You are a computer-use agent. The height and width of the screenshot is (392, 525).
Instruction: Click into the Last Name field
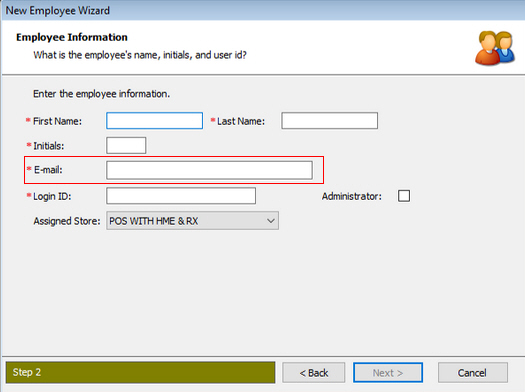coord(329,121)
